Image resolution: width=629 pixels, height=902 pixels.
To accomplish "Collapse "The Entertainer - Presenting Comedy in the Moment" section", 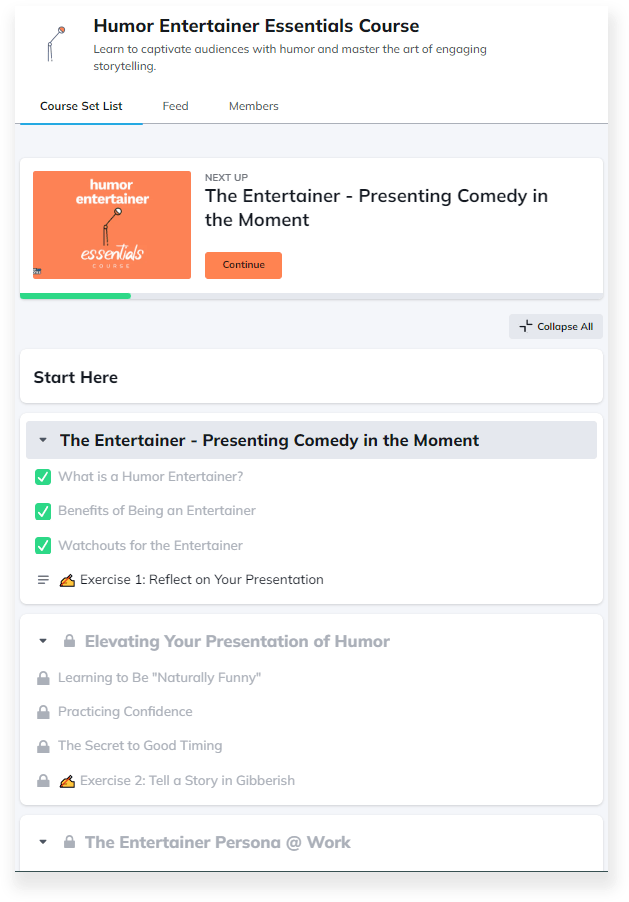I will tap(42, 439).
